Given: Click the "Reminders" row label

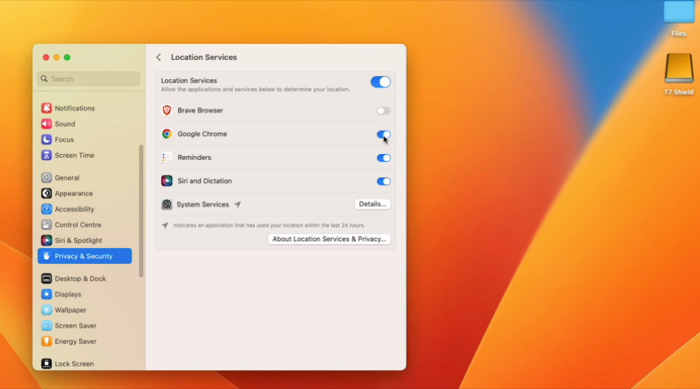Looking at the screenshot, I should tap(194, 157).
